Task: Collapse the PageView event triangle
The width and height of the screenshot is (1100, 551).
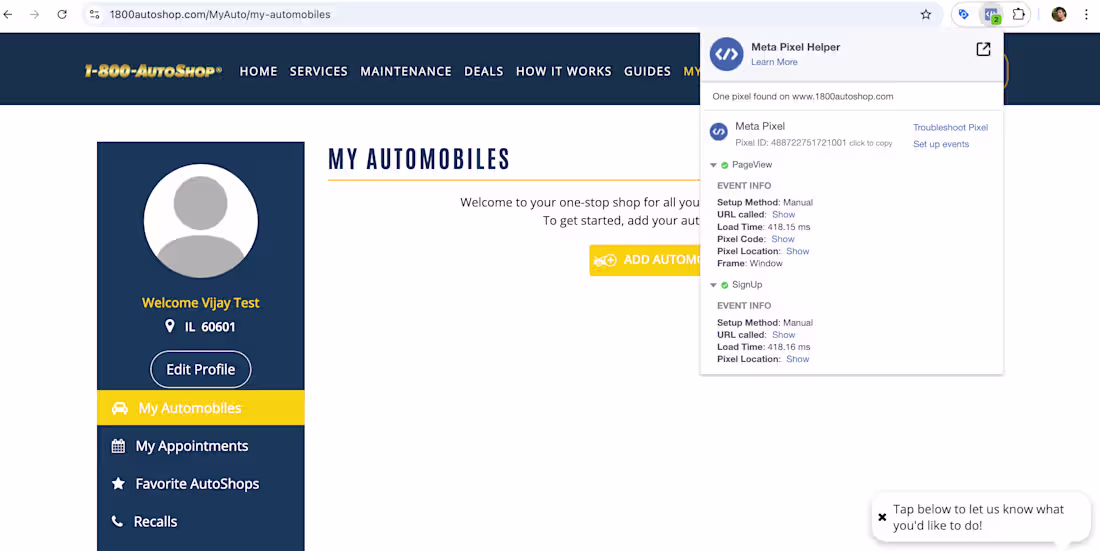Action: coord(713,165)
